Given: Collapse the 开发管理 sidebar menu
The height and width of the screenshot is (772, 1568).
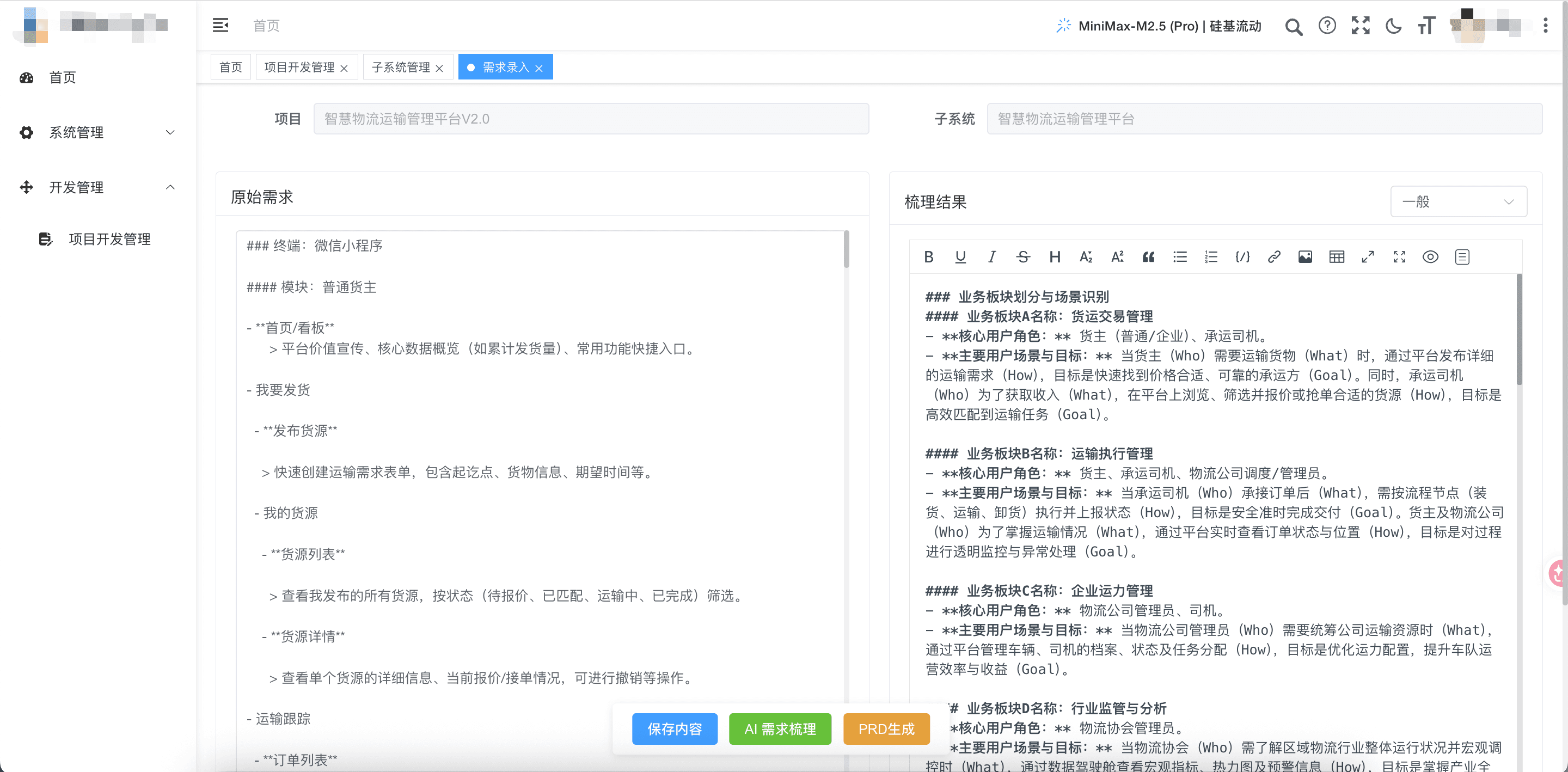Looking at the screenshot, I should click(x=97, y=187).
